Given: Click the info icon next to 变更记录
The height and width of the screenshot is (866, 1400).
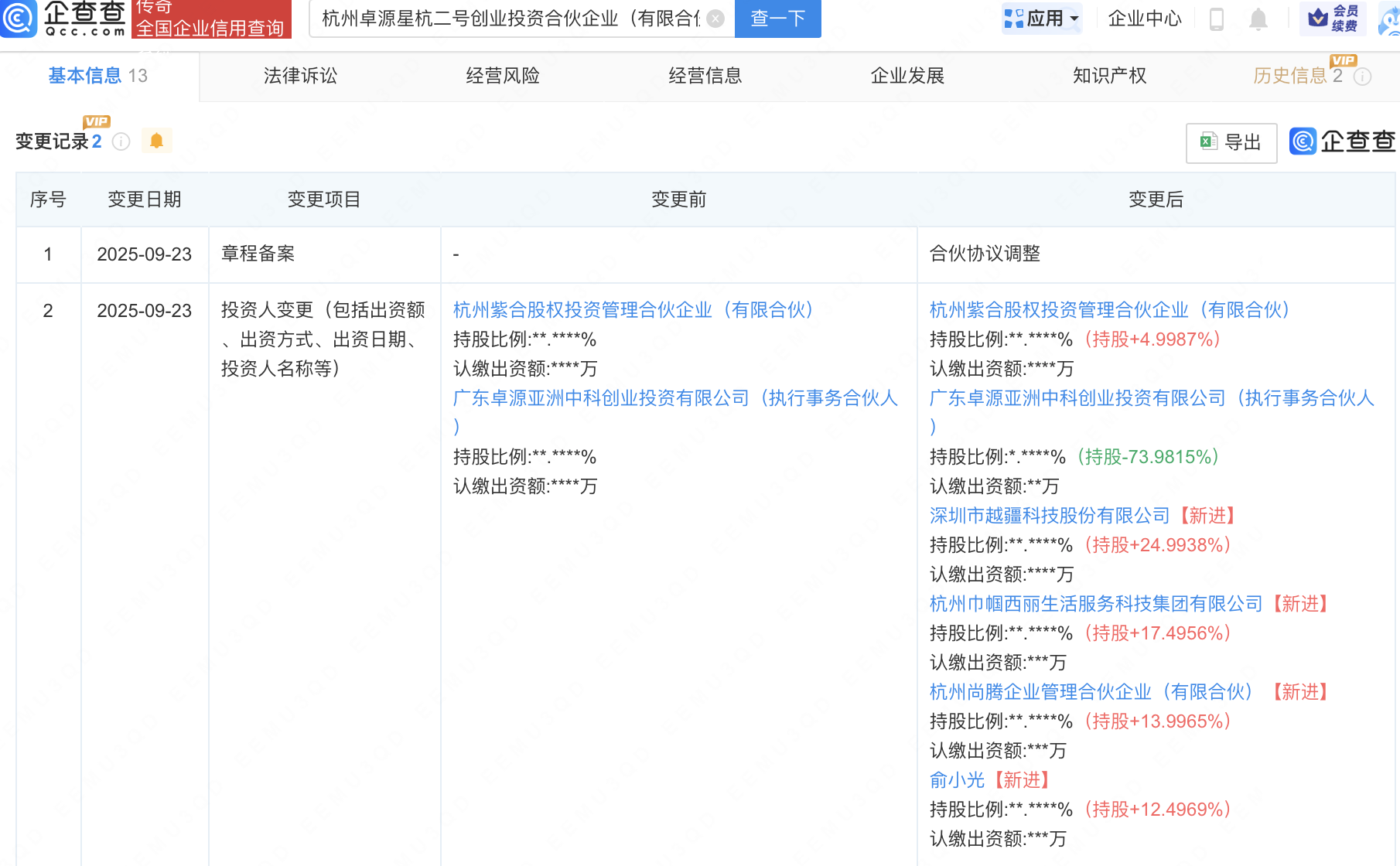Looking at the screenshot, I should [x=121, y=141].
